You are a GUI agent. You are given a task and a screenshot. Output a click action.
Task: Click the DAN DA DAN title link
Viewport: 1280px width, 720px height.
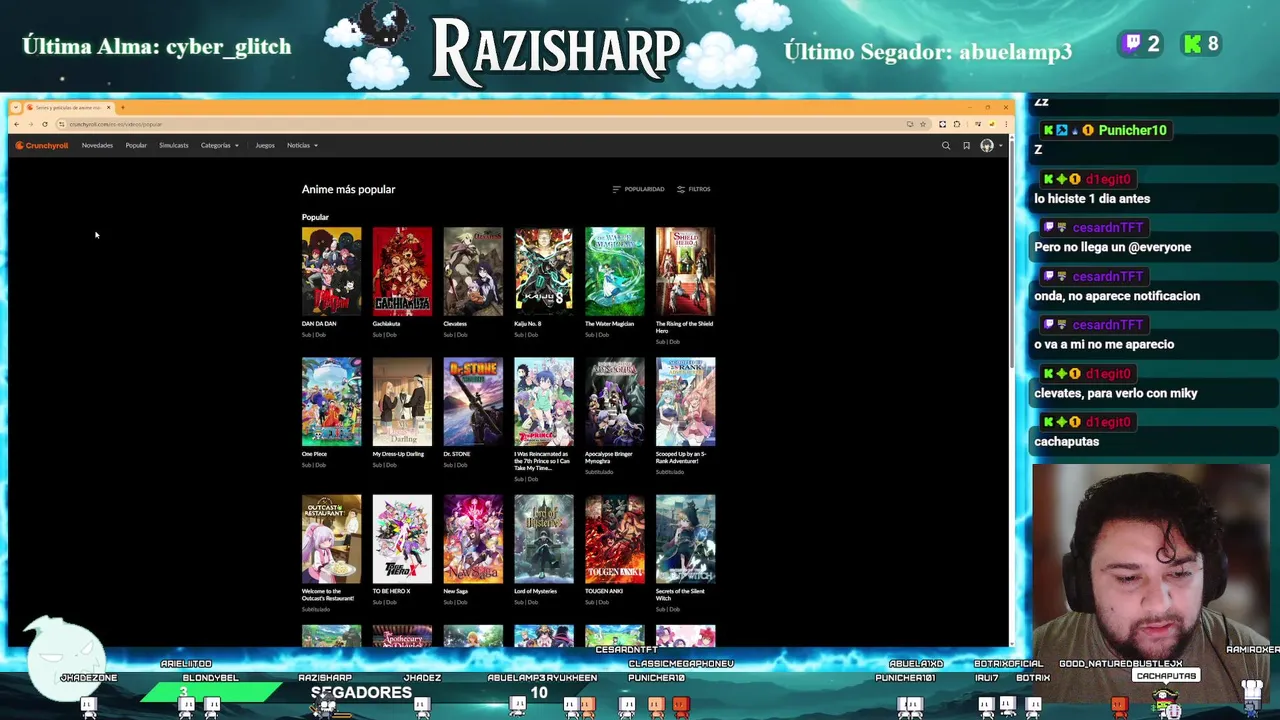coord(319,324)
